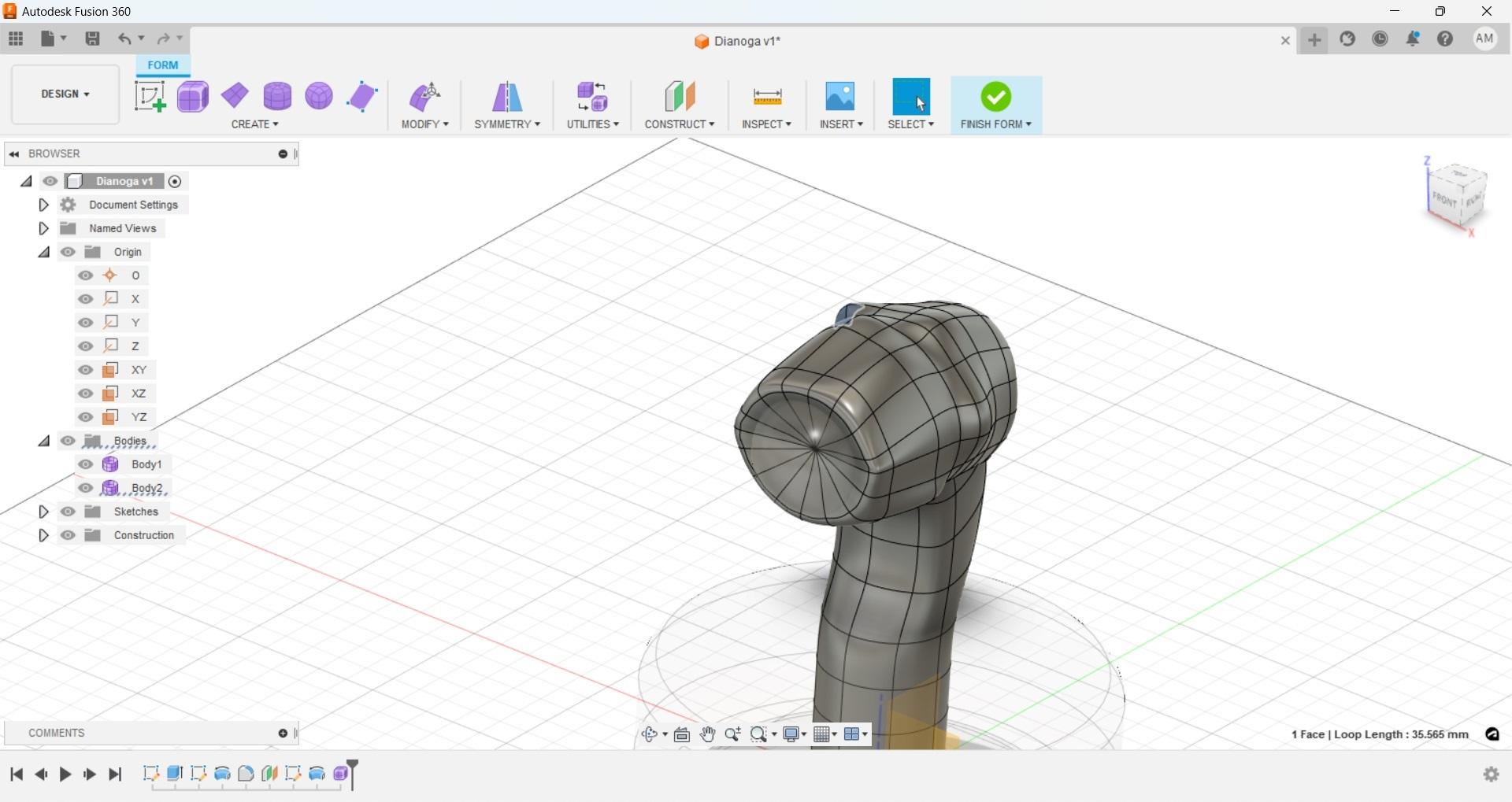Open the extensions icon in title bar

[x=1347, y=39]
